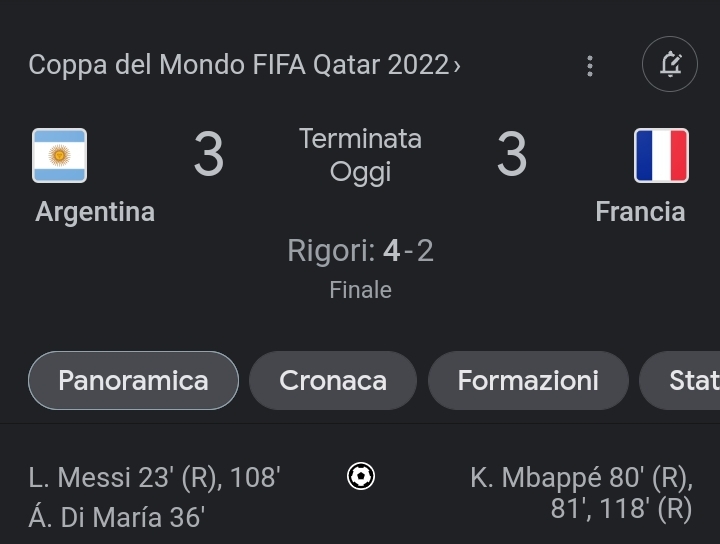This screenshot has height=544, width=720.
Task: Click the Argentina team name
Action: tap(95, 212)
